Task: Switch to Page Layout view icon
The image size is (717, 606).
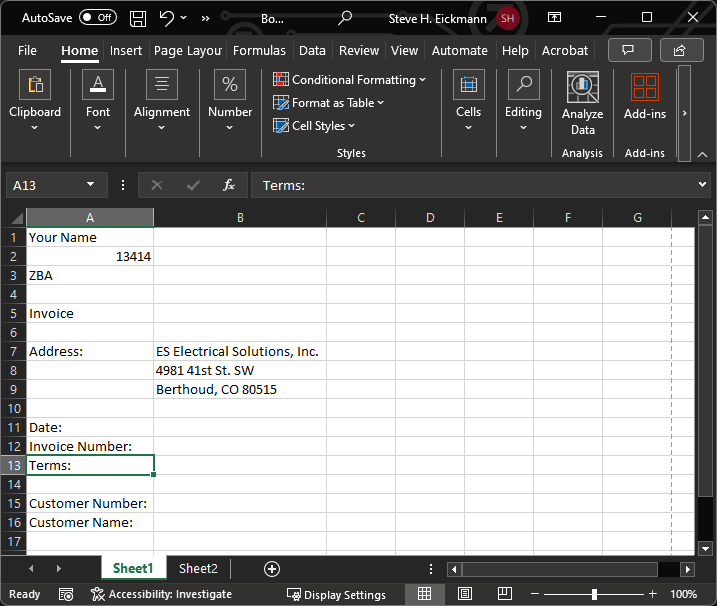Action: pos(465,594)
